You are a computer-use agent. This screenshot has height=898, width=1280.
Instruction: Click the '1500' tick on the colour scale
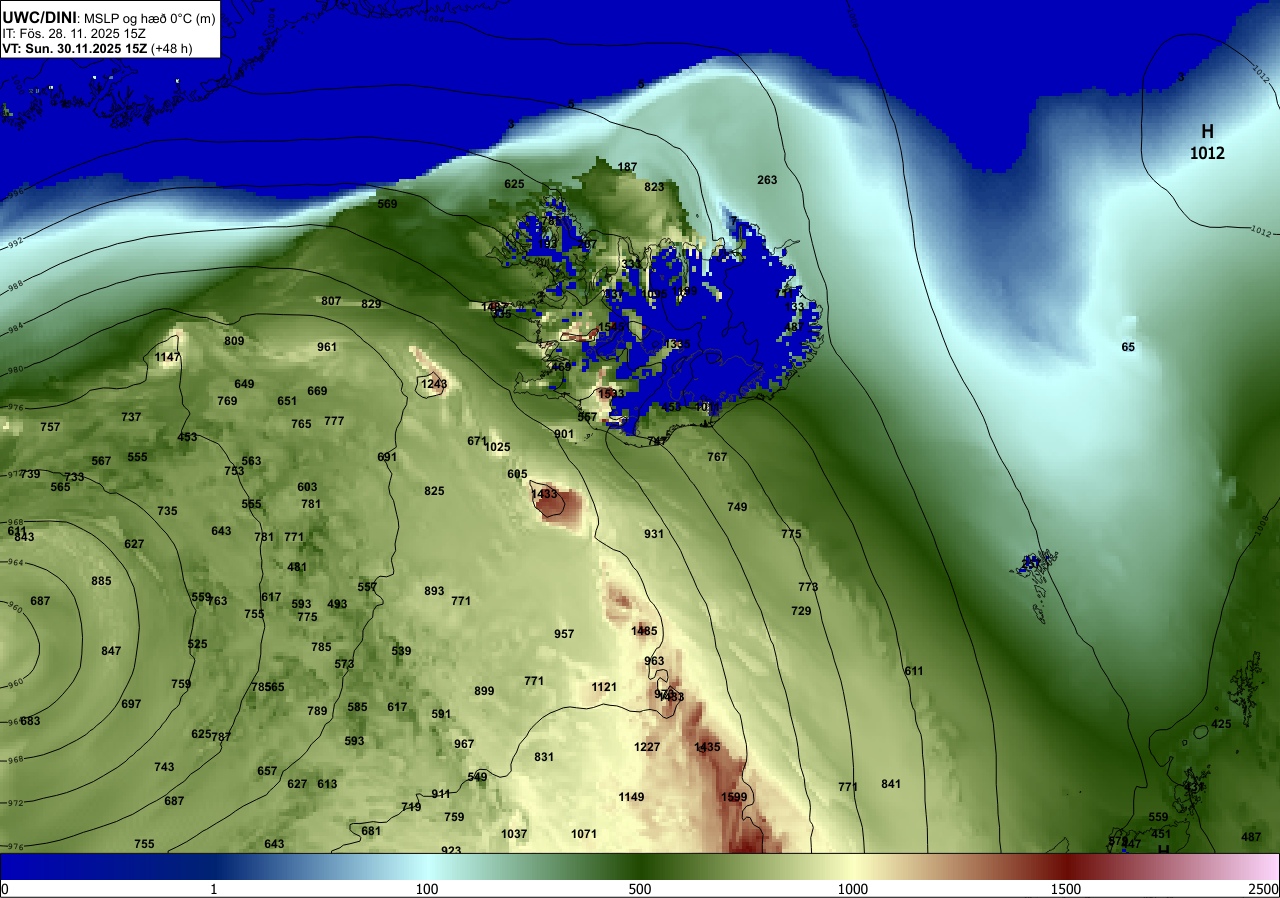pyautogui.click(x=1065, y=890)
